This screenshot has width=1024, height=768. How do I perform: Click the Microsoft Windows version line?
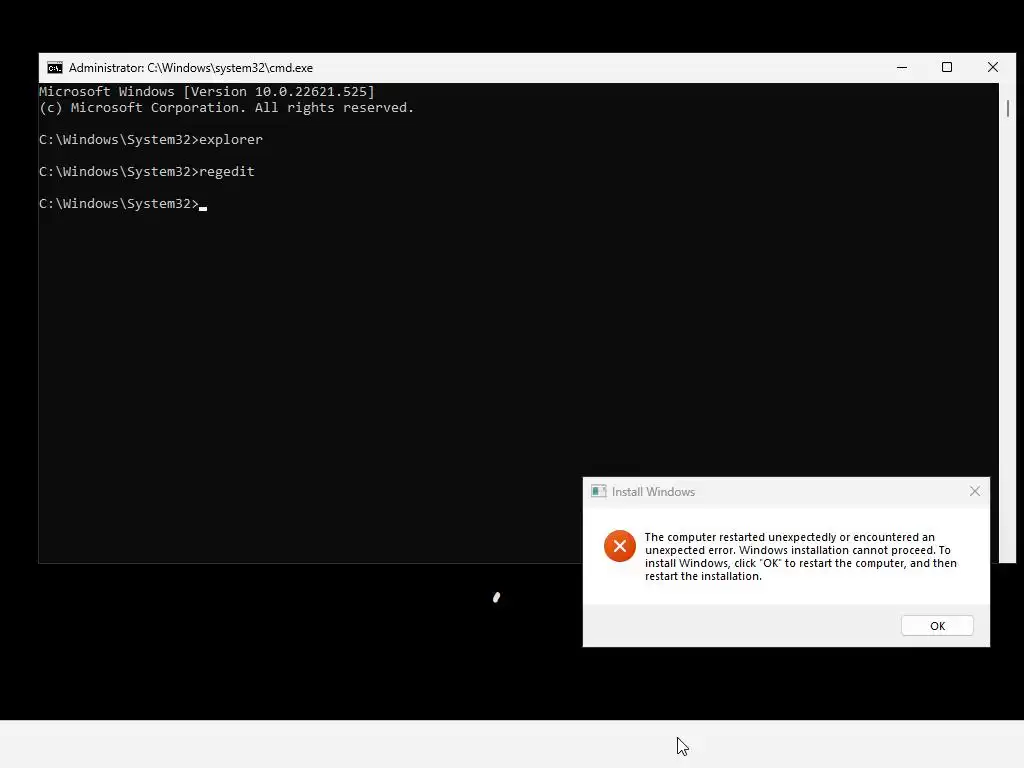pyautogui.click(x=206, y=91)
